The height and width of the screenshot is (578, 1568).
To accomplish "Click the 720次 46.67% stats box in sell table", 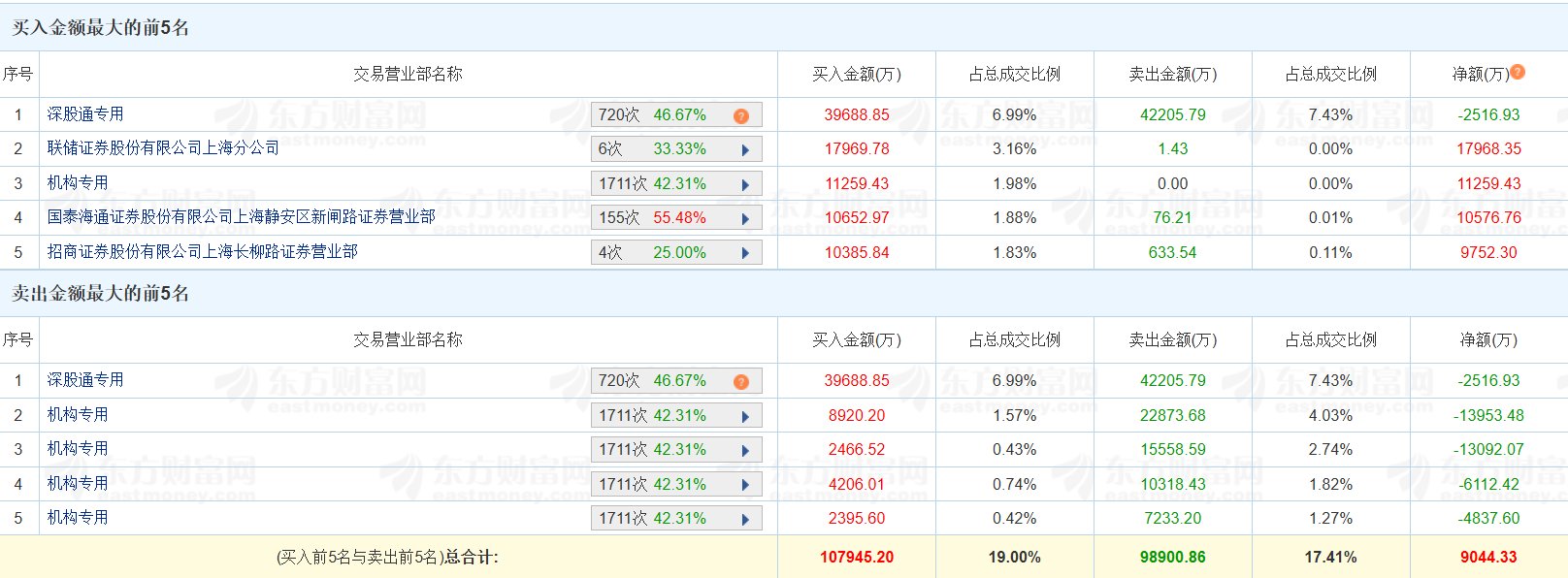I will [676, 381].
